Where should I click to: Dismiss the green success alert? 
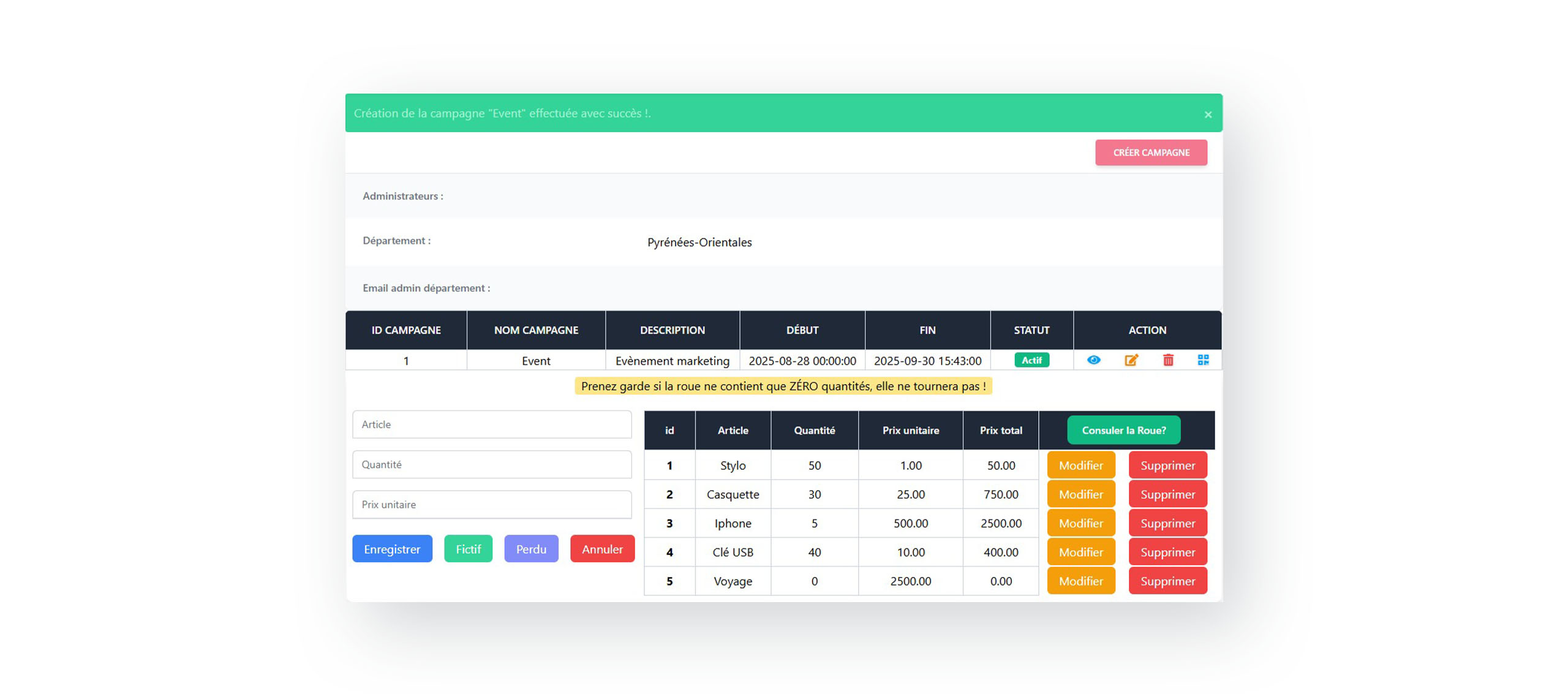[x=1208, y=115]
